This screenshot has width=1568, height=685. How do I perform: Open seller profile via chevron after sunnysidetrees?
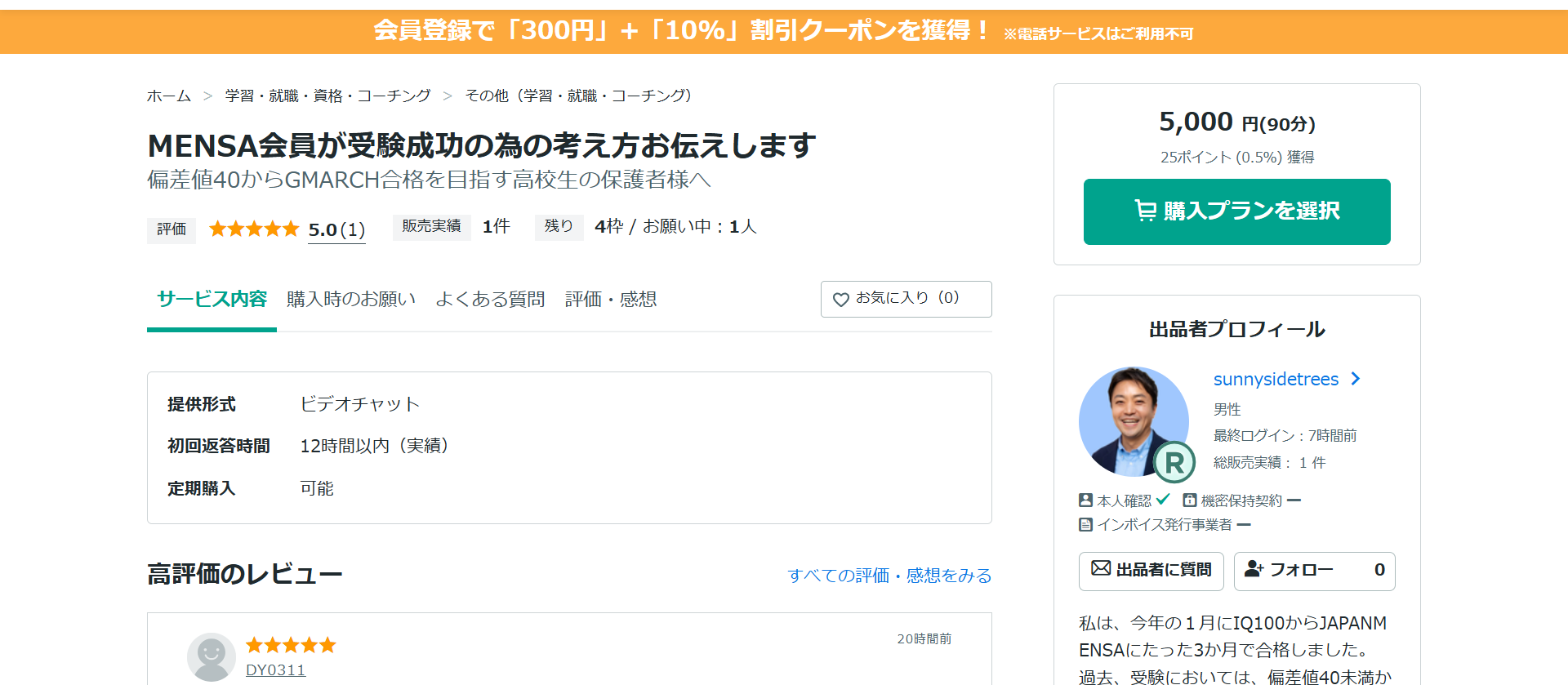1356,379
